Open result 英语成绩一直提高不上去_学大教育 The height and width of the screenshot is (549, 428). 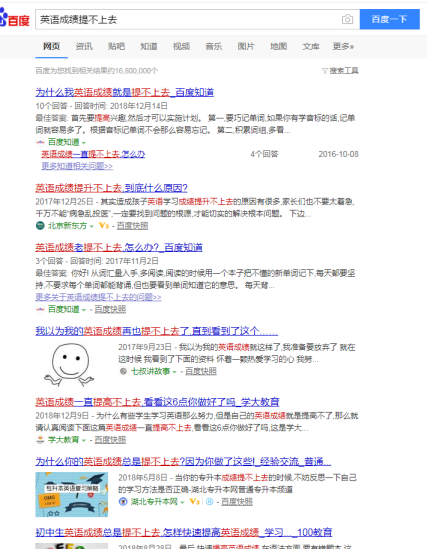(157, 402)
